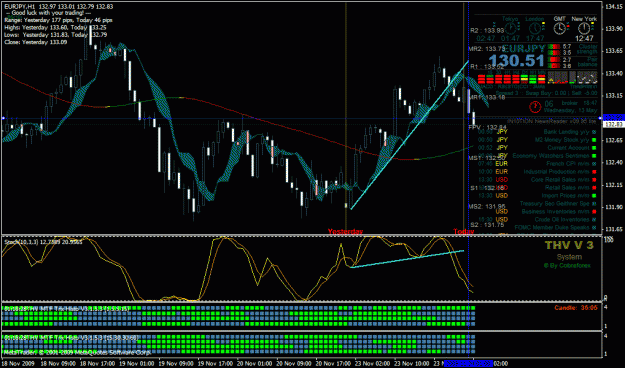625x368 pixels.
Task: Click the highlighted blue date on time axis
Action: click(x=468, y=364)
